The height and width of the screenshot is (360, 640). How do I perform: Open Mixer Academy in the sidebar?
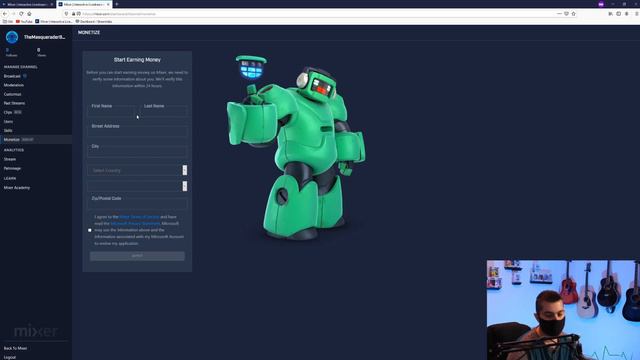coord(17,187)
